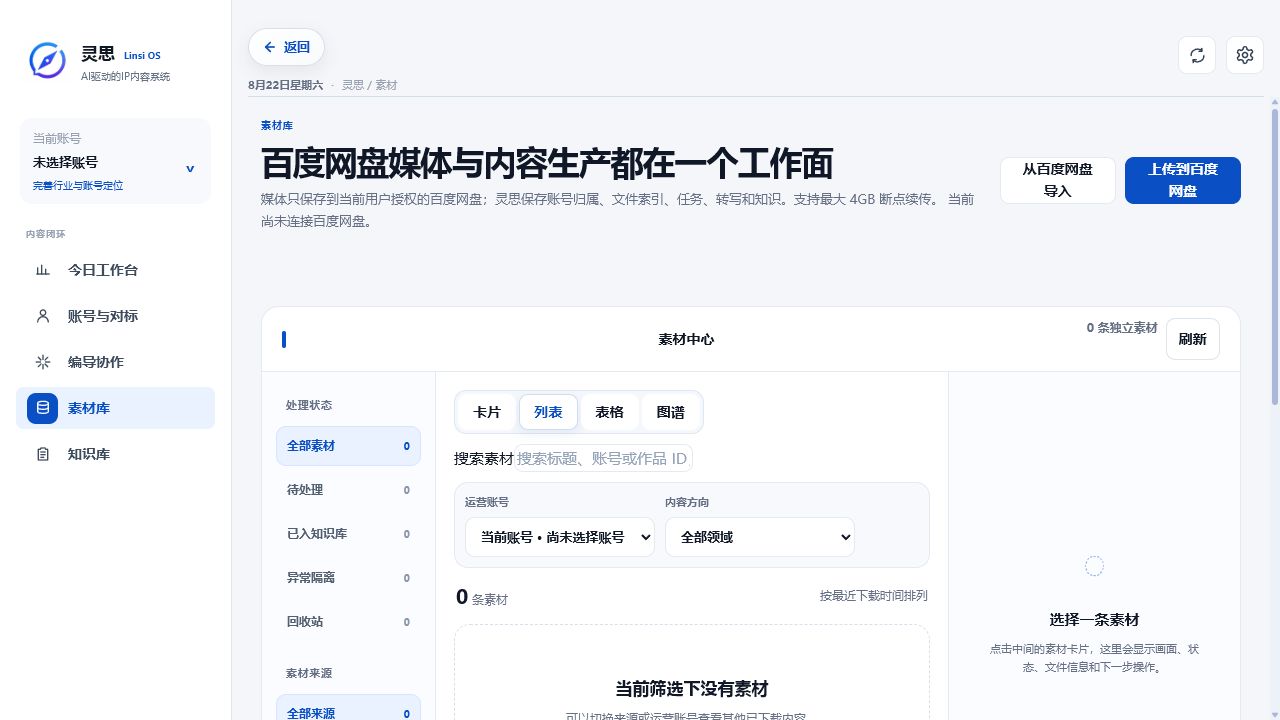The width and height of the screenshot is (1280, 720).
Task: Expand the 当前账号 selector chevron
Action: 190,169
